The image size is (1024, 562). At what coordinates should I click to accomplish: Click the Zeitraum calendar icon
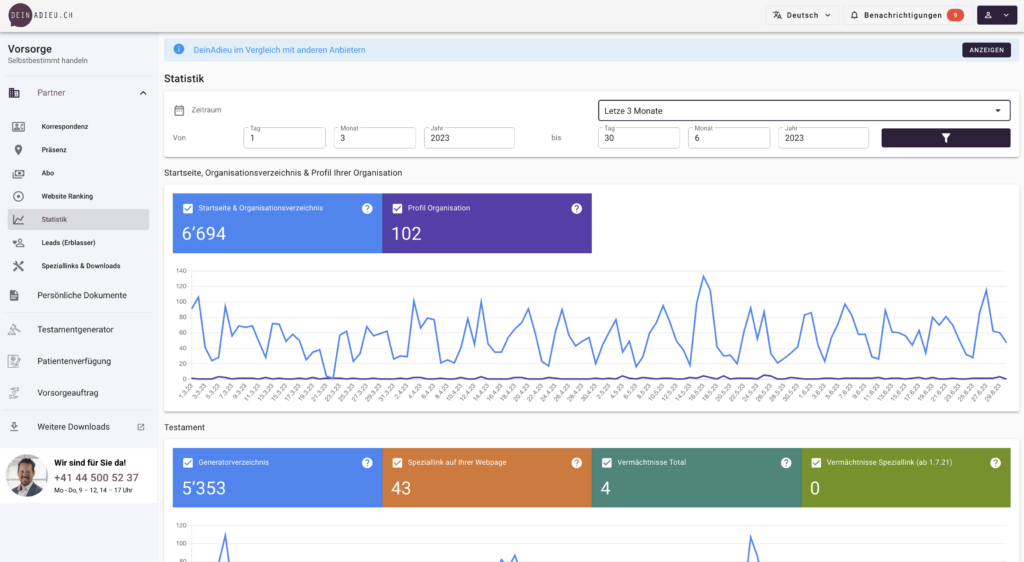tap(179, 110)
